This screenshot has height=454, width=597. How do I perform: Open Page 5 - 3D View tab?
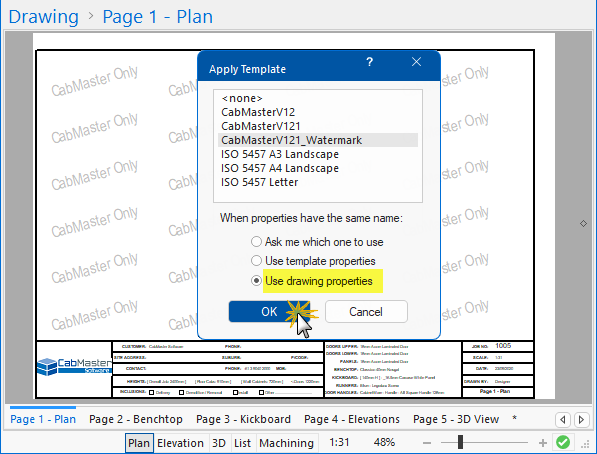pos(456,419)
